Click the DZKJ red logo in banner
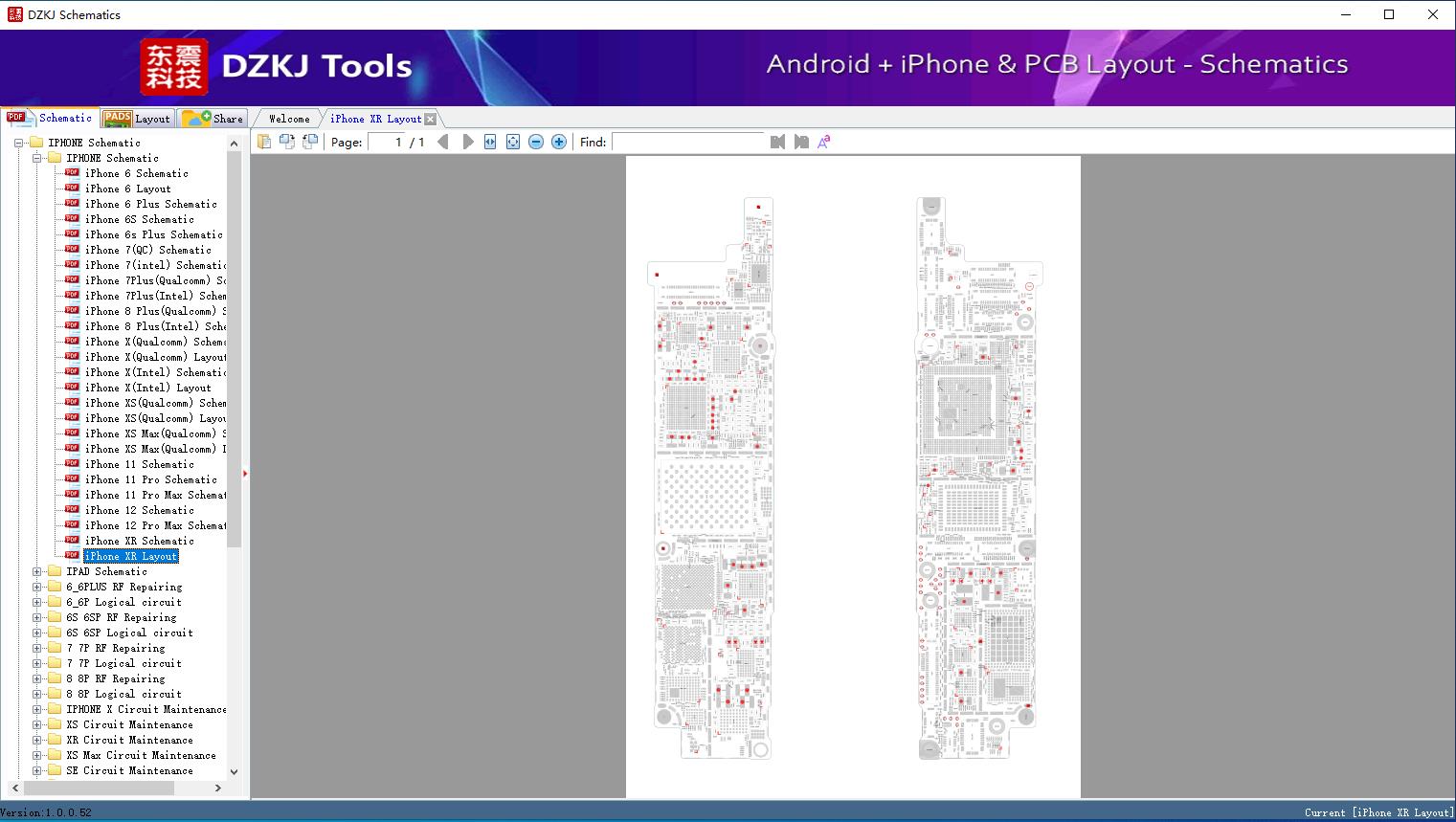1456x822 pixels. pos(174,67)
